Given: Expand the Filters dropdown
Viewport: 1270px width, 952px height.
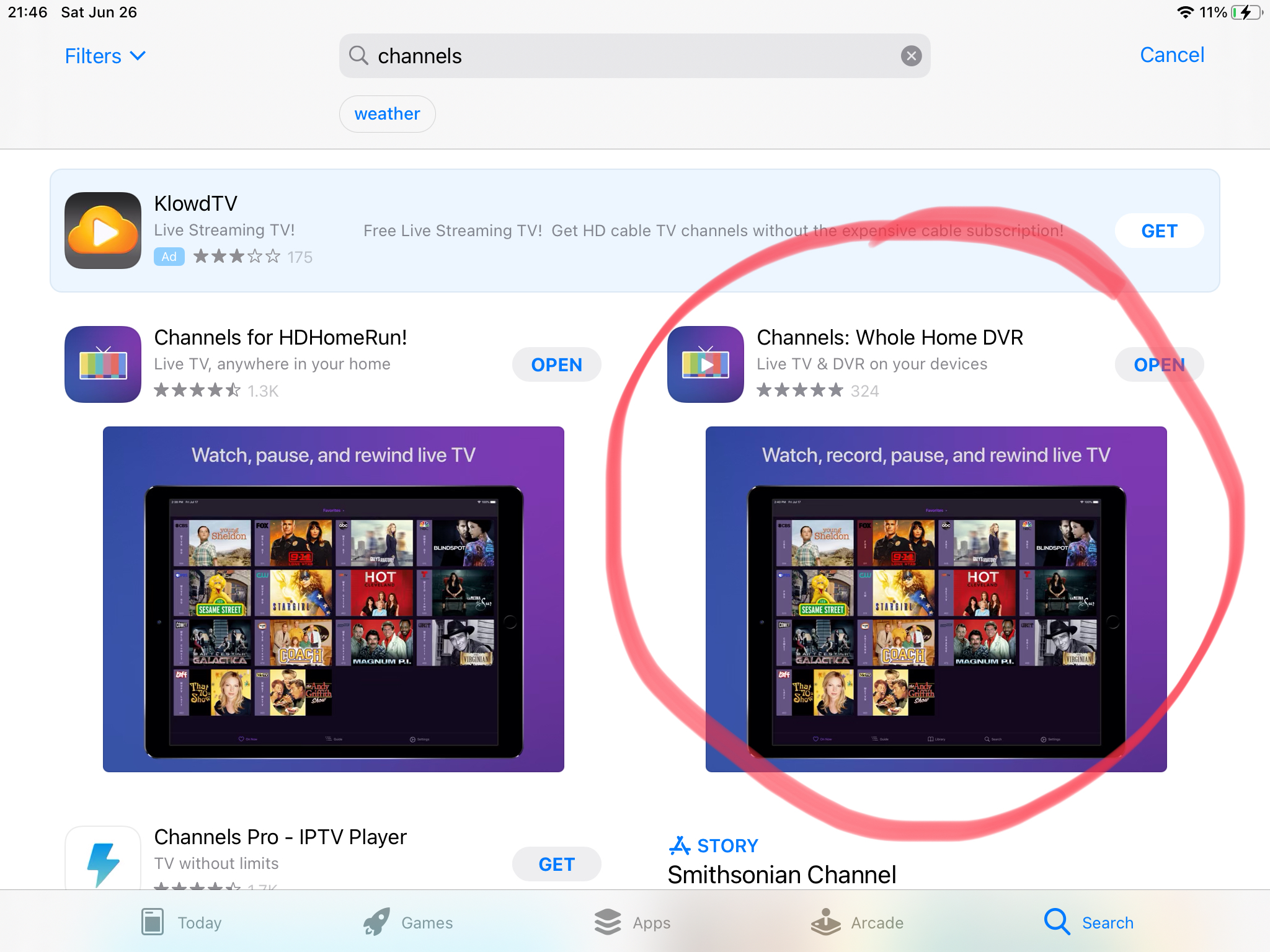Looking at the screenshot, I should [x=105, y=56].
